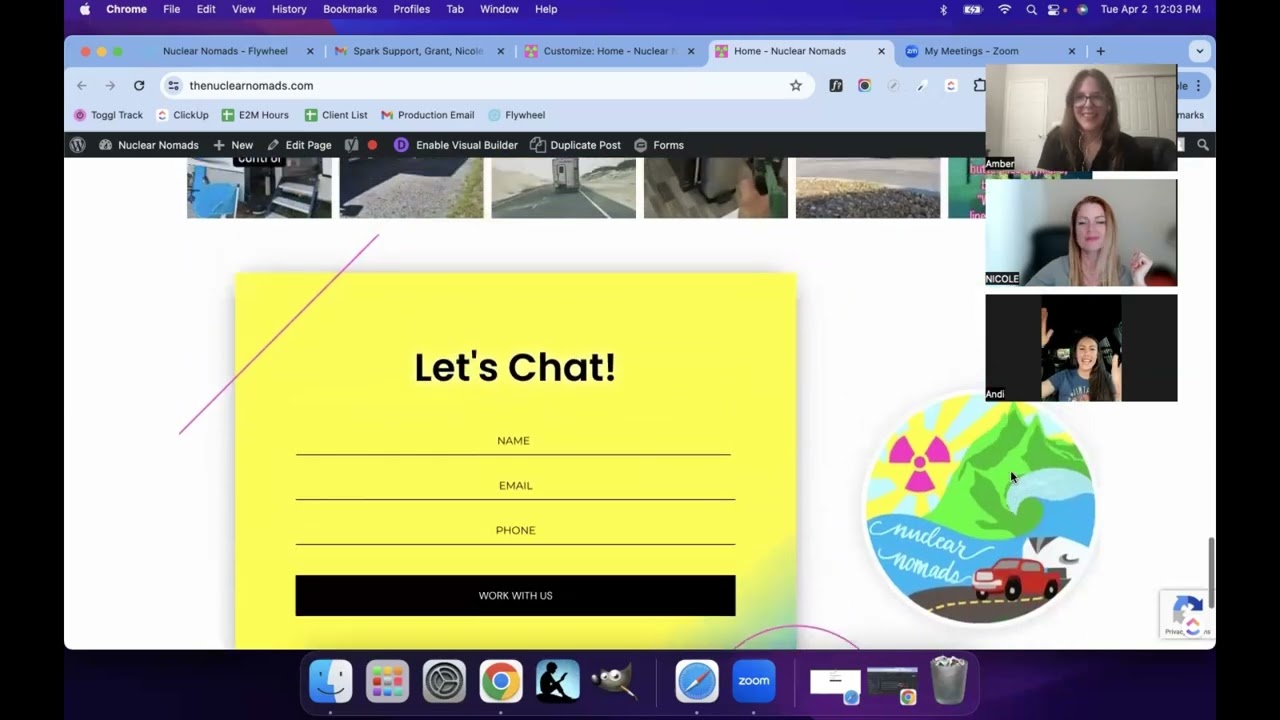Image resolution: width=1280 pixels, height=720 pixels.
Task: Open the History menu
Action: [289, 9]
